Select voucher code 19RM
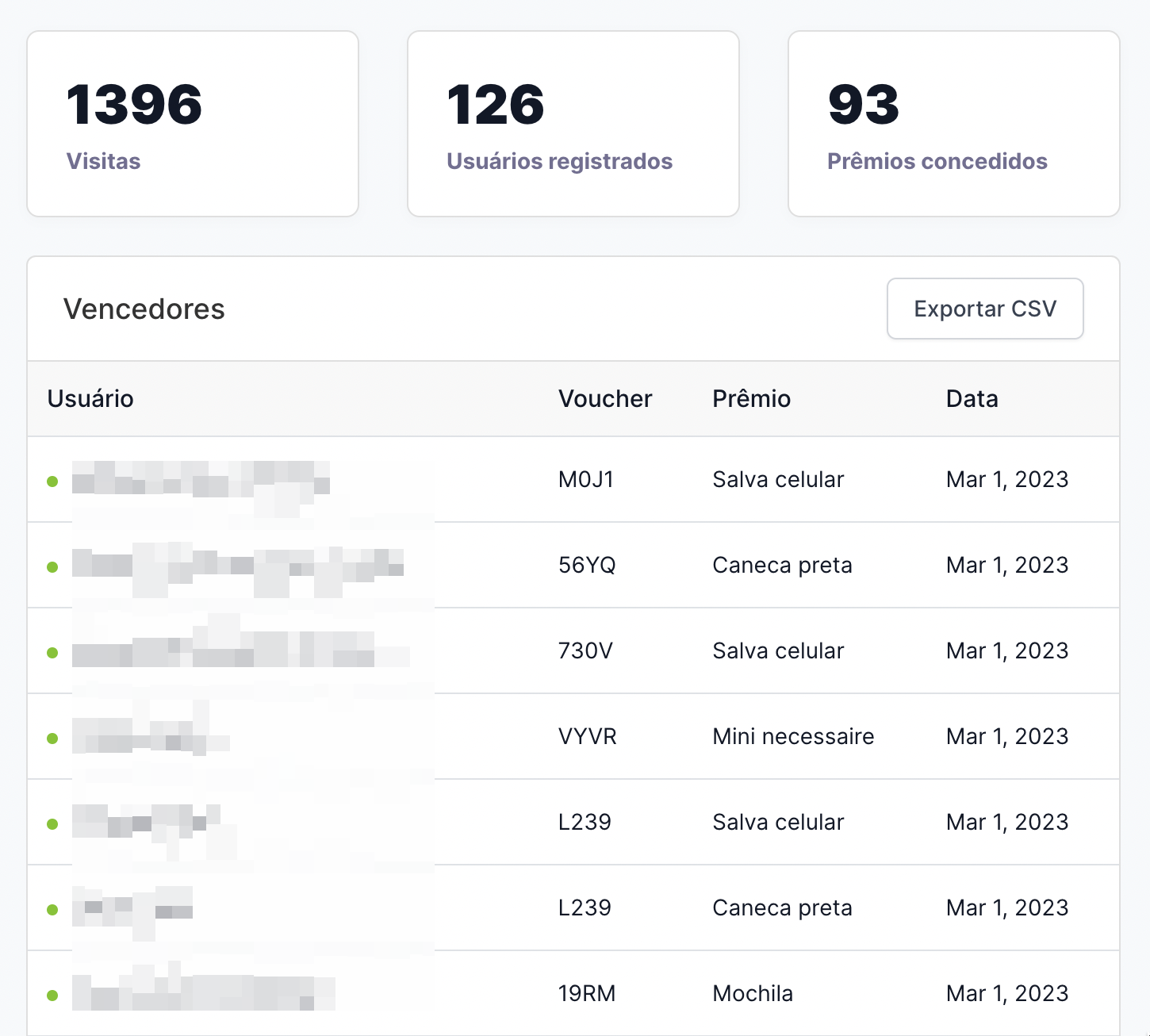Viewport: 1150px width, 1036px height. (x=587, y=993)
